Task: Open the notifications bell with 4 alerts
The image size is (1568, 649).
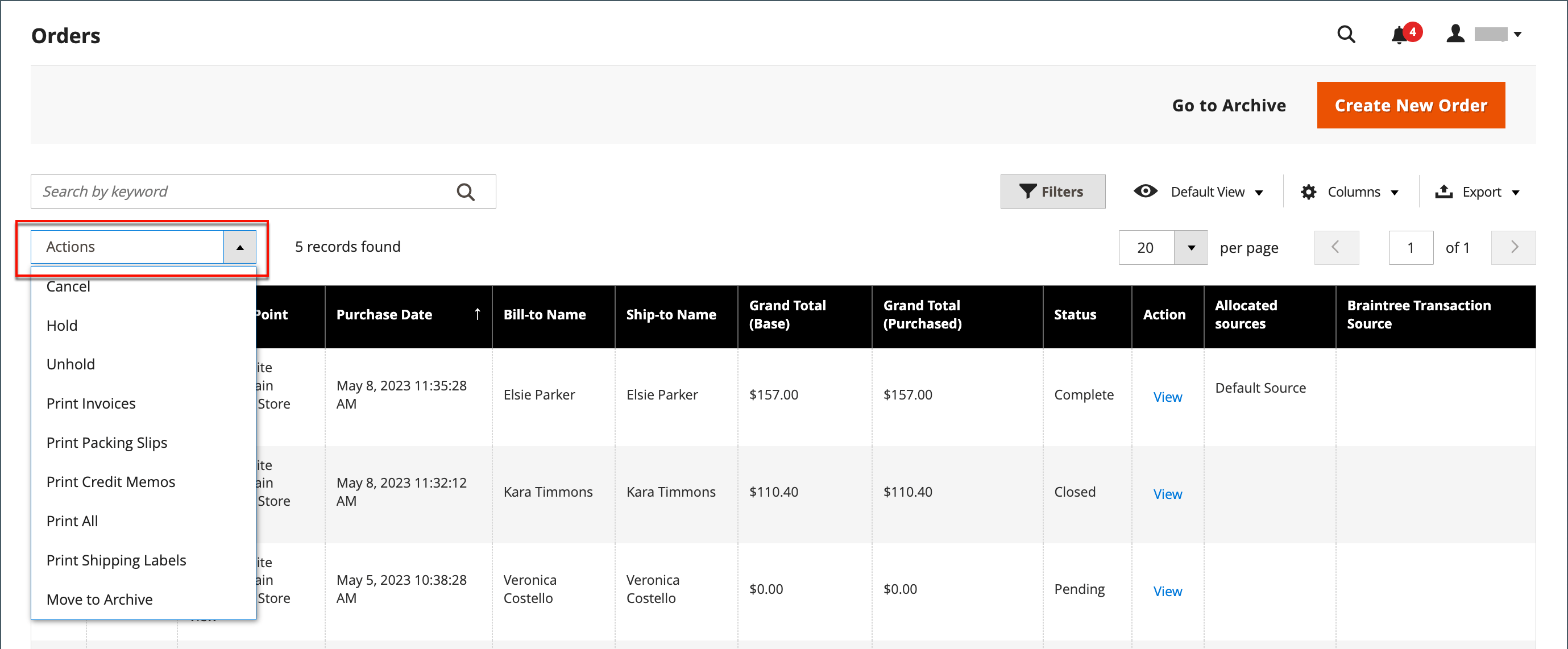Action: tap(1400, 35)
